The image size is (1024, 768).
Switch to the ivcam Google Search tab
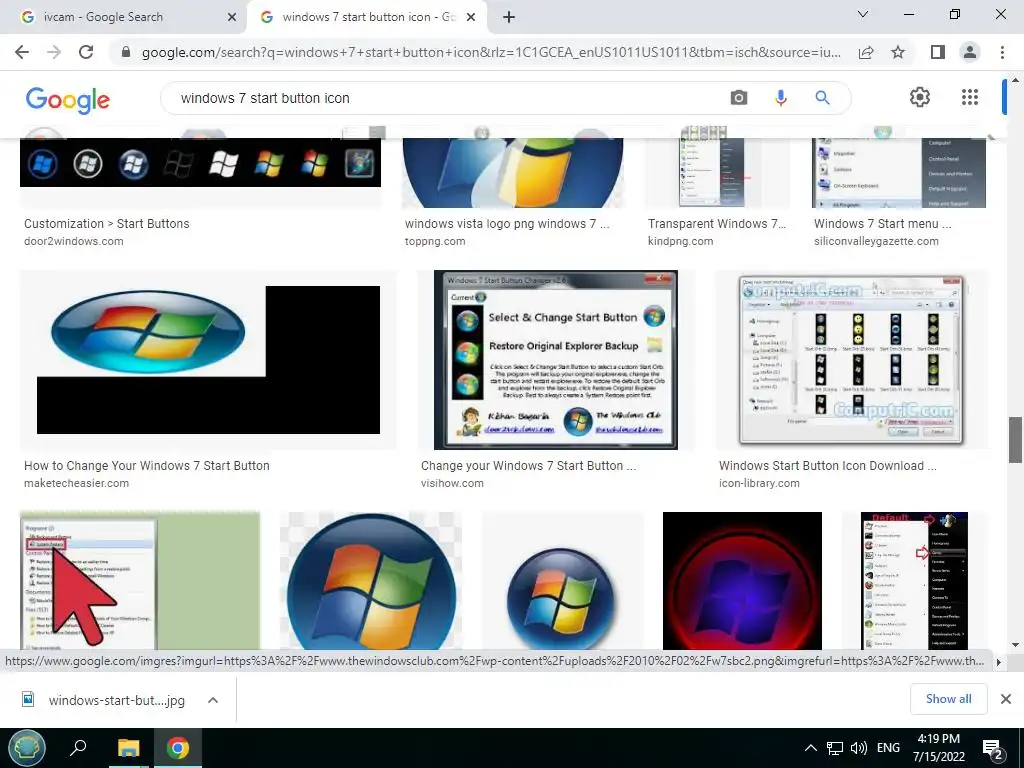click(x=123, y=17)
